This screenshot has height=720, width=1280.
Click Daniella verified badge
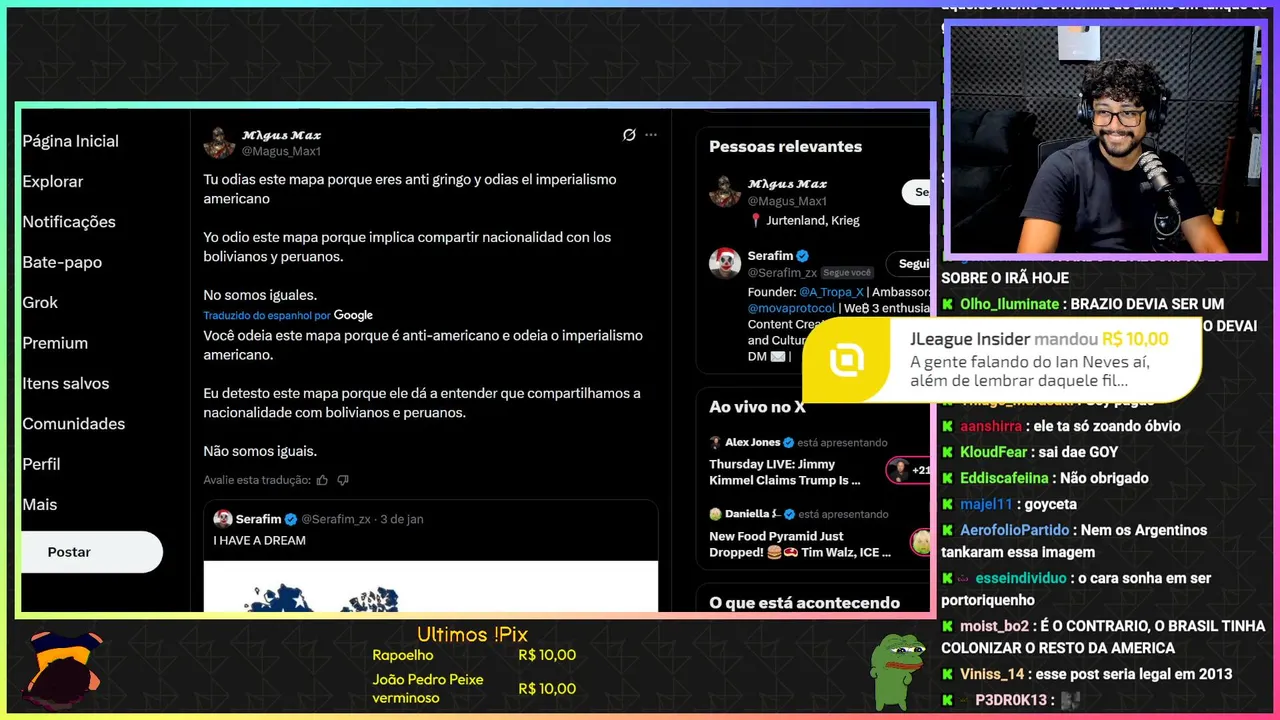[789, 514]
